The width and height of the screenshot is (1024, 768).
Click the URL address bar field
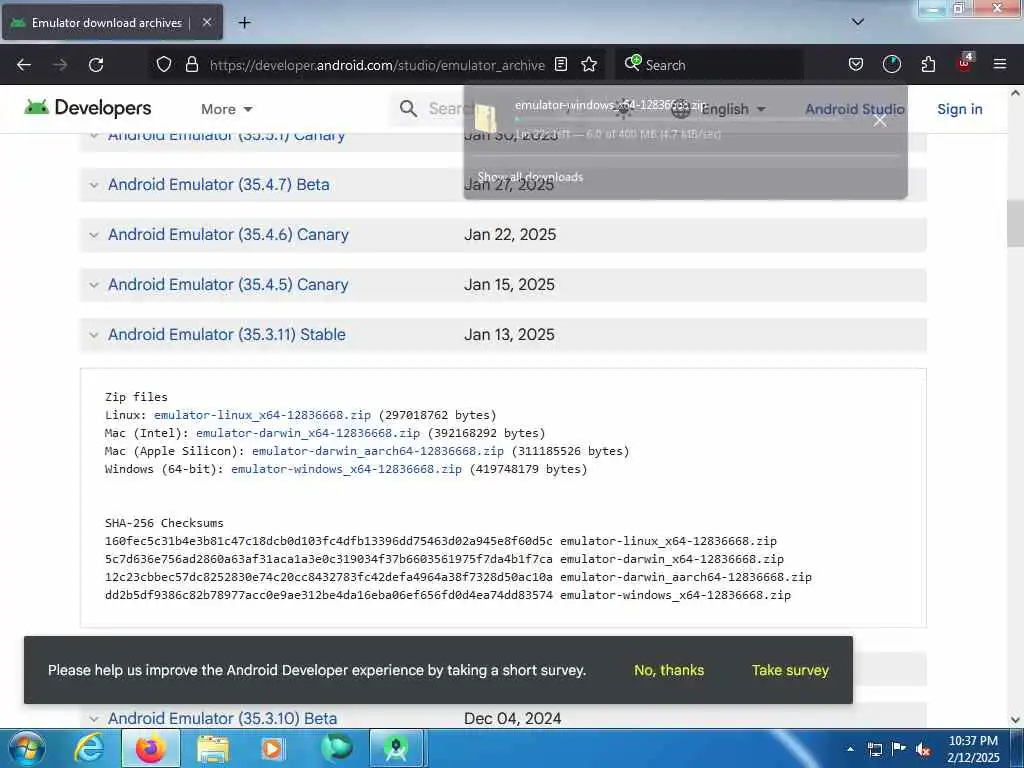coord(377,65)
